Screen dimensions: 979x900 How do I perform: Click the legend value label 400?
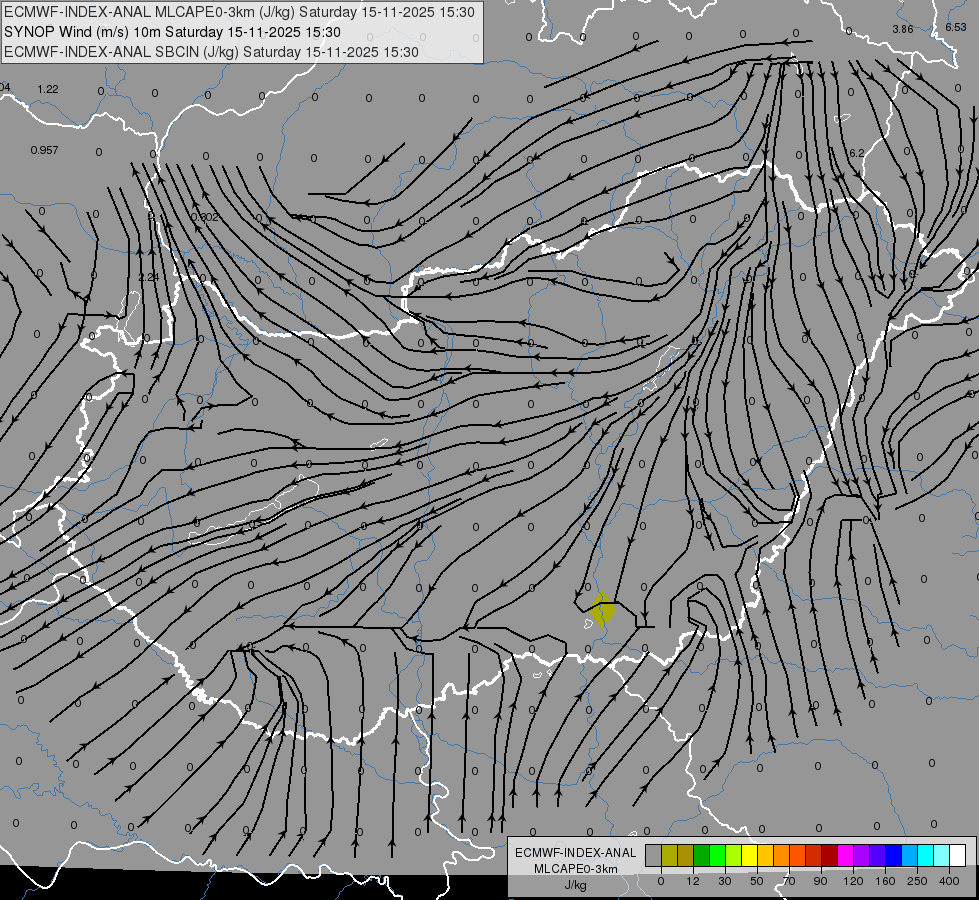[x=949, y=881]
